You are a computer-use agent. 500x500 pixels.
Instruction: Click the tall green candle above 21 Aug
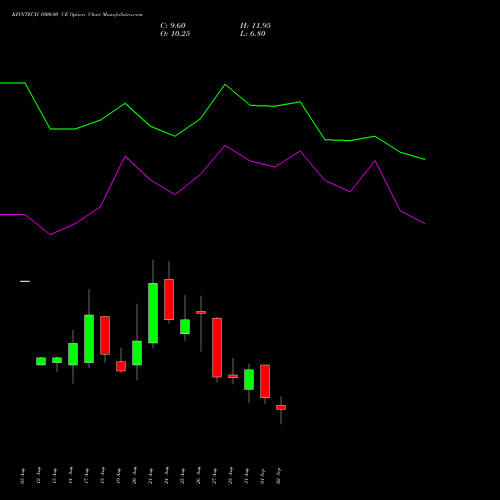(x=153, y=313)
